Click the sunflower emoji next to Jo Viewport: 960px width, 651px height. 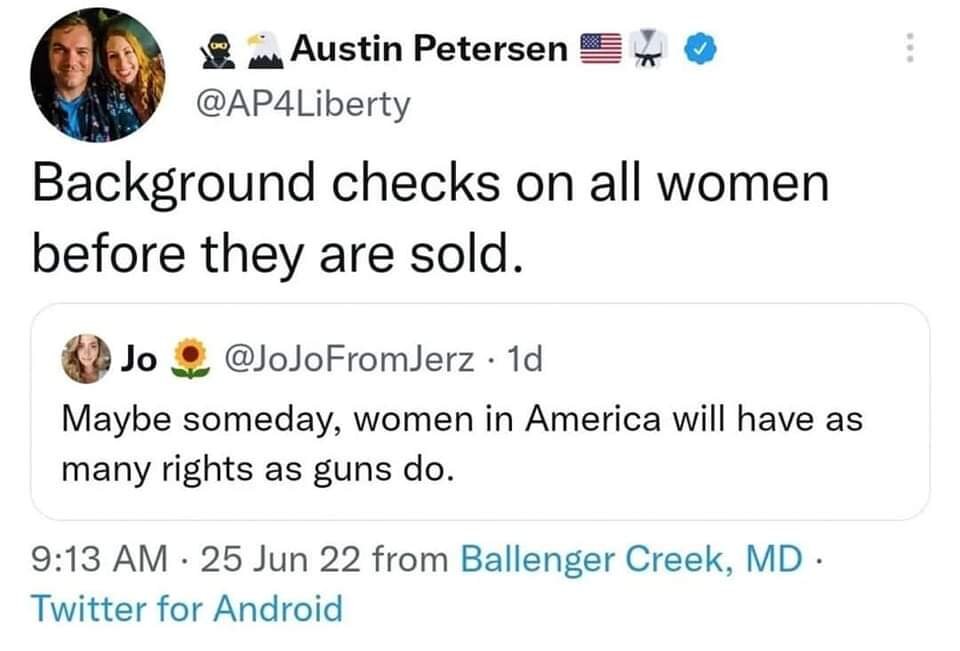tap(190, 358)
